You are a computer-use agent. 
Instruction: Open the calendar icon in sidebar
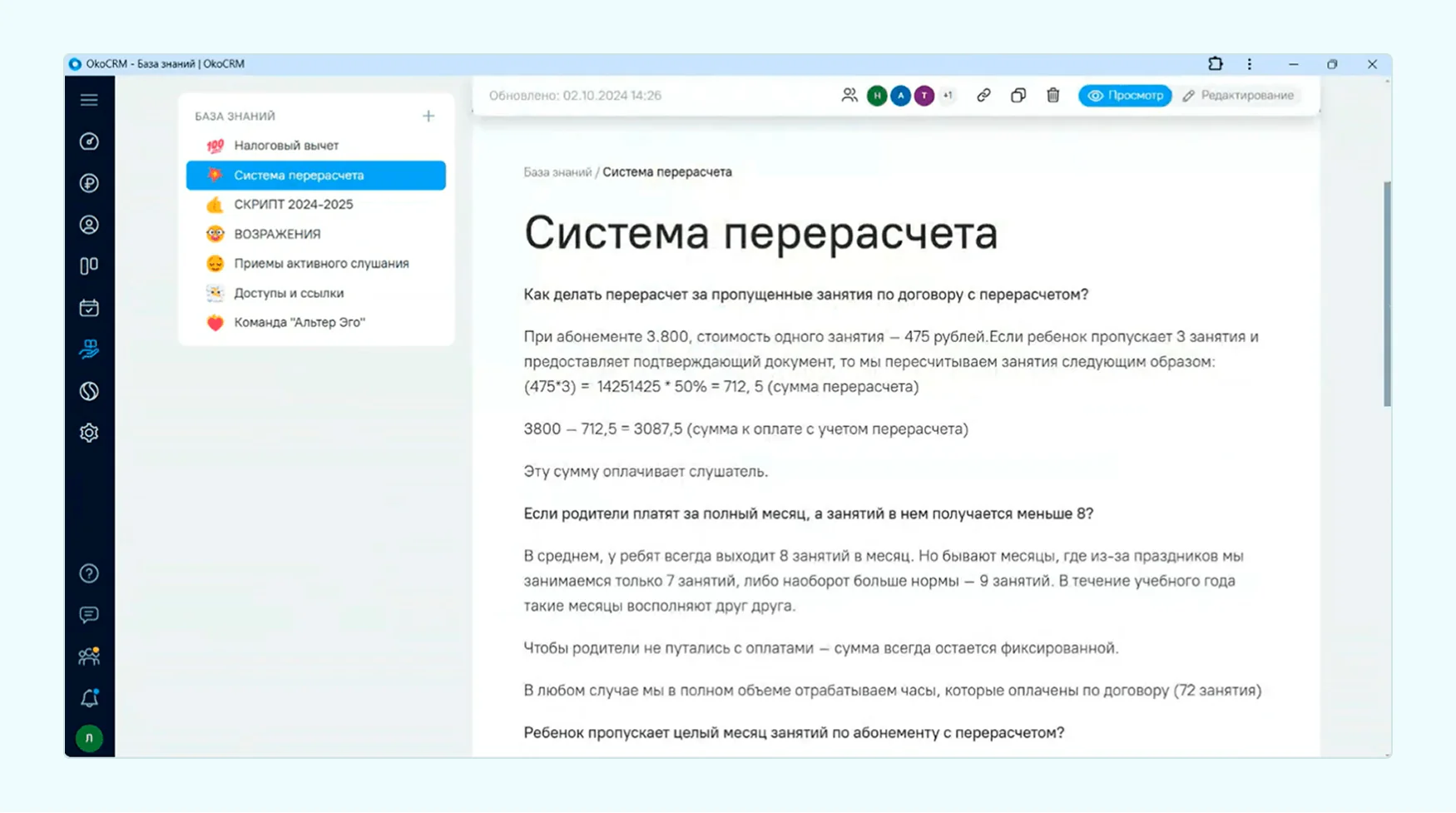(89, 308)
